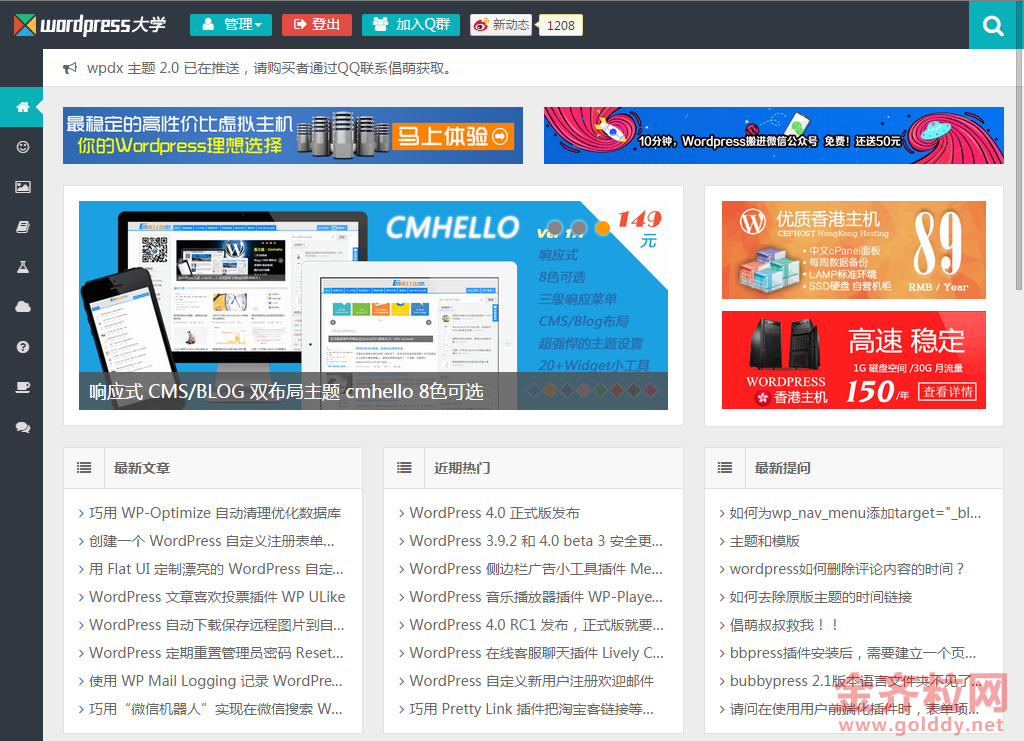Open WordPress 4.0 RC1 发布 link
Image resolution: width=1024 pixels, height=741 pixels.
(536, 625)
